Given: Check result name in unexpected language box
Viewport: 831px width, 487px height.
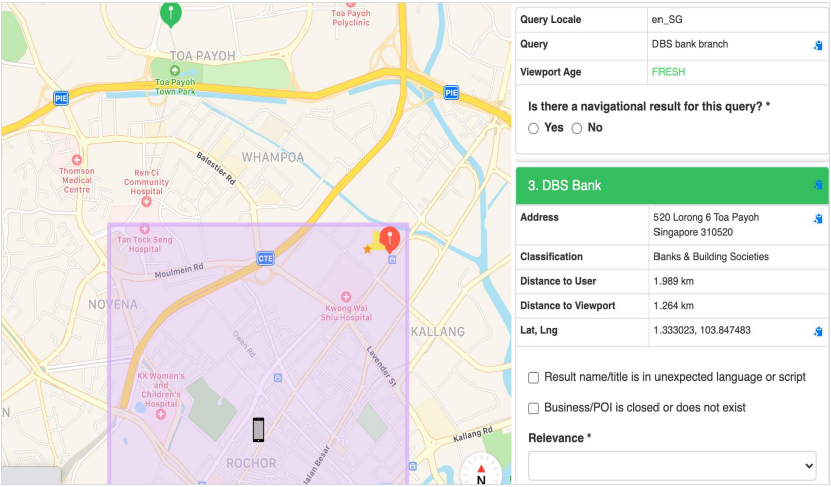Looking at the screenshot, I should 533,377.
